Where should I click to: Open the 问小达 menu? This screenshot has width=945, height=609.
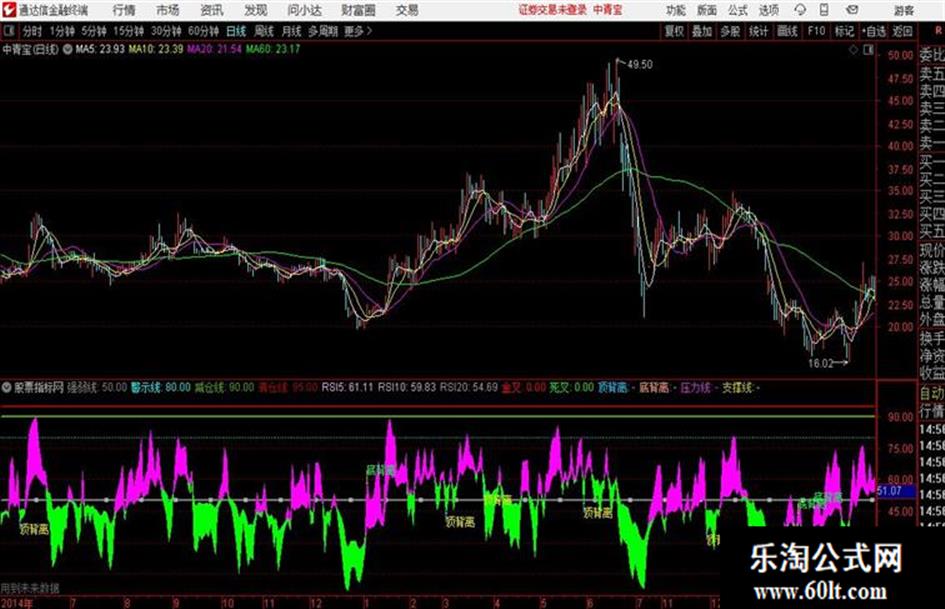point(304,10)
